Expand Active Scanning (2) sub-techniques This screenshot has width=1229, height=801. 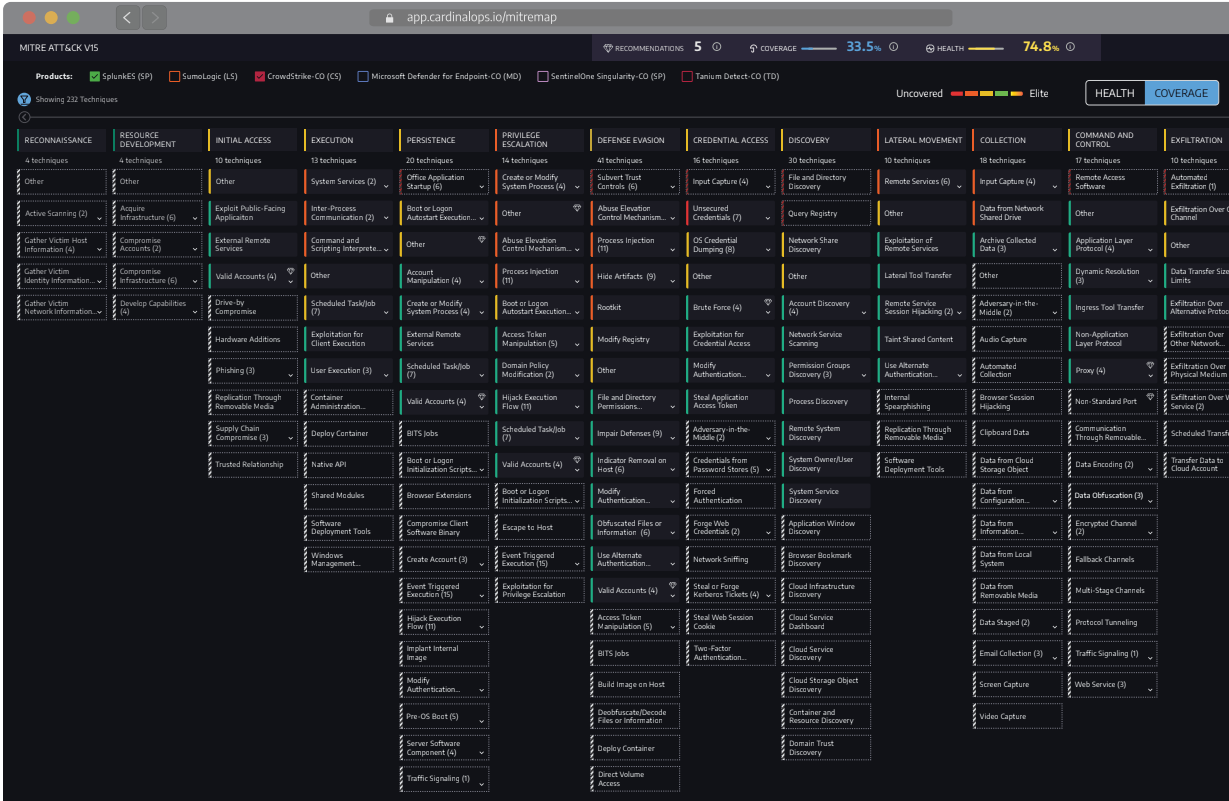[100, 216]
